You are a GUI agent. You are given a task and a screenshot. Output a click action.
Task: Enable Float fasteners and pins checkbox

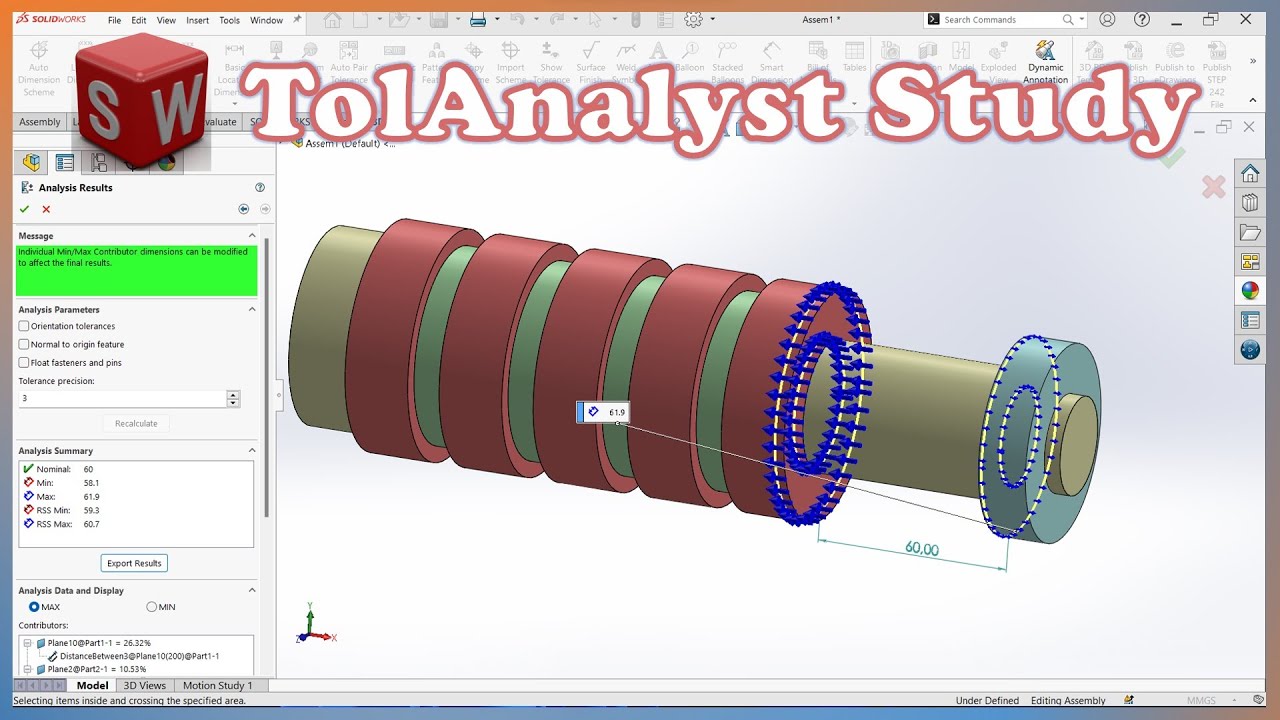coord(24,362)
